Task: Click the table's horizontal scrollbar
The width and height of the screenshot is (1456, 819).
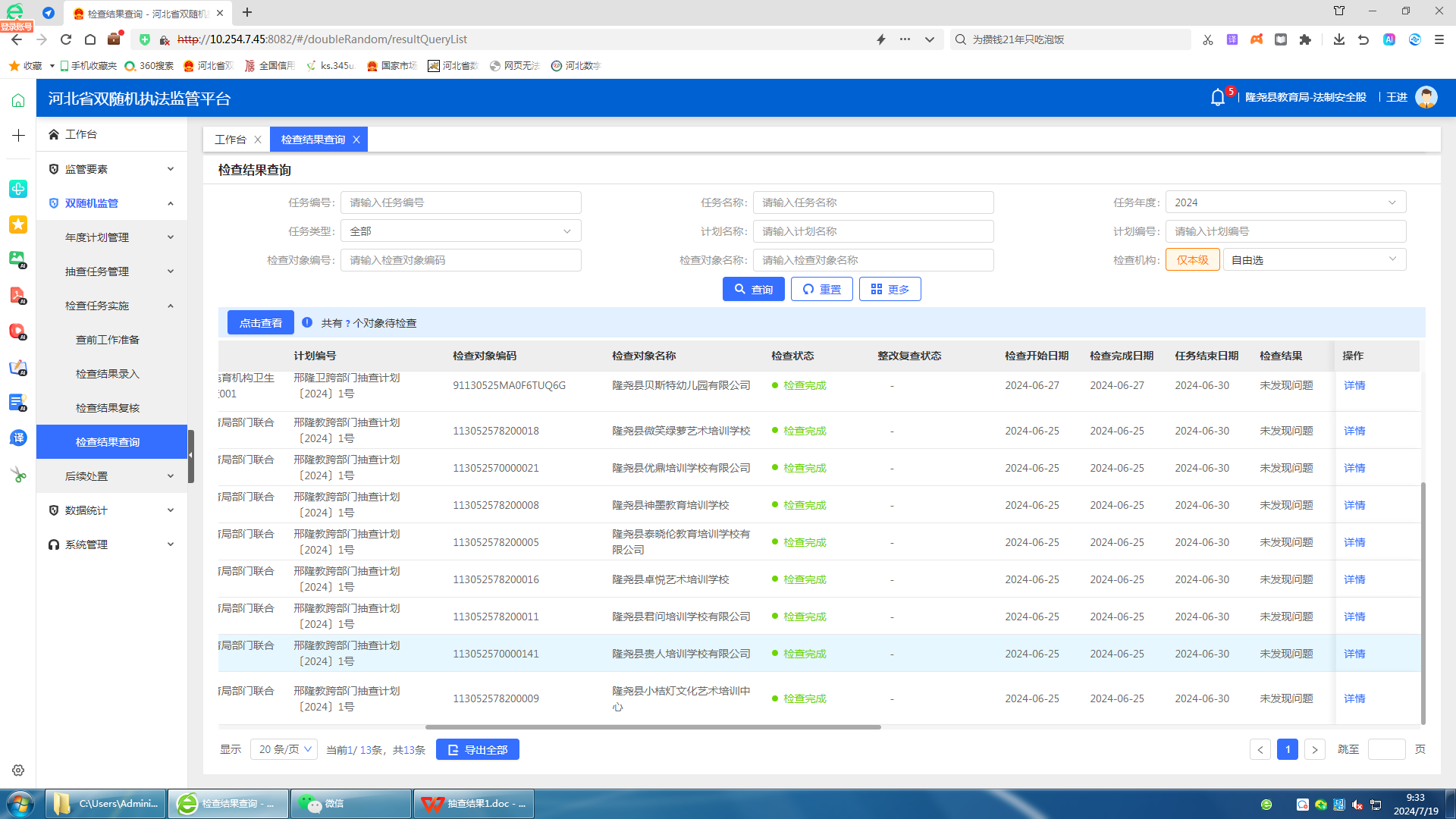Action: (x=652, y=727)
